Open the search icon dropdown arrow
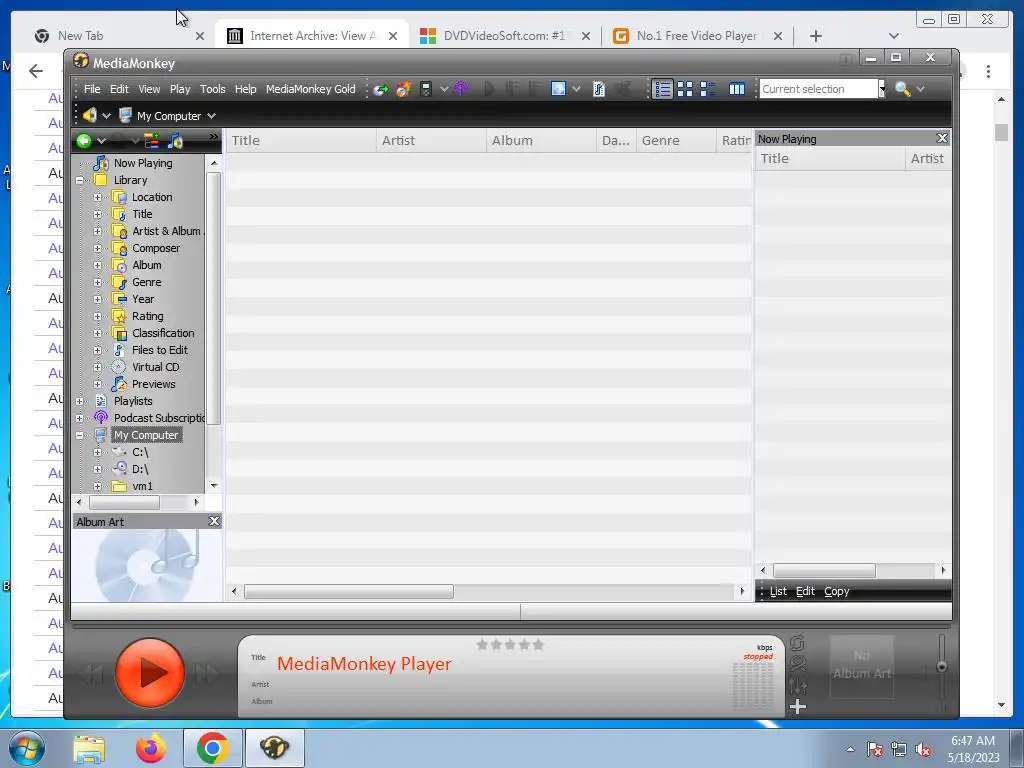The height and width of the screenshot is (768, 1024). click(x=921, y=89)
